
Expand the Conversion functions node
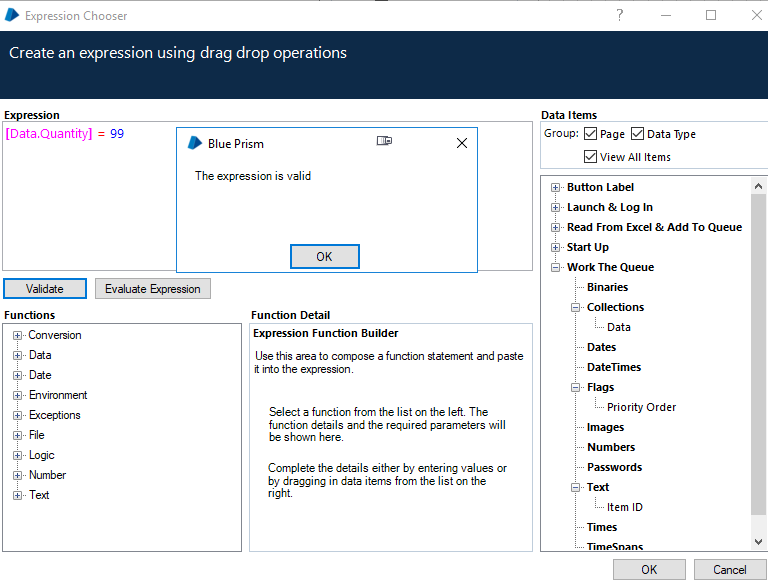(17, 336)
